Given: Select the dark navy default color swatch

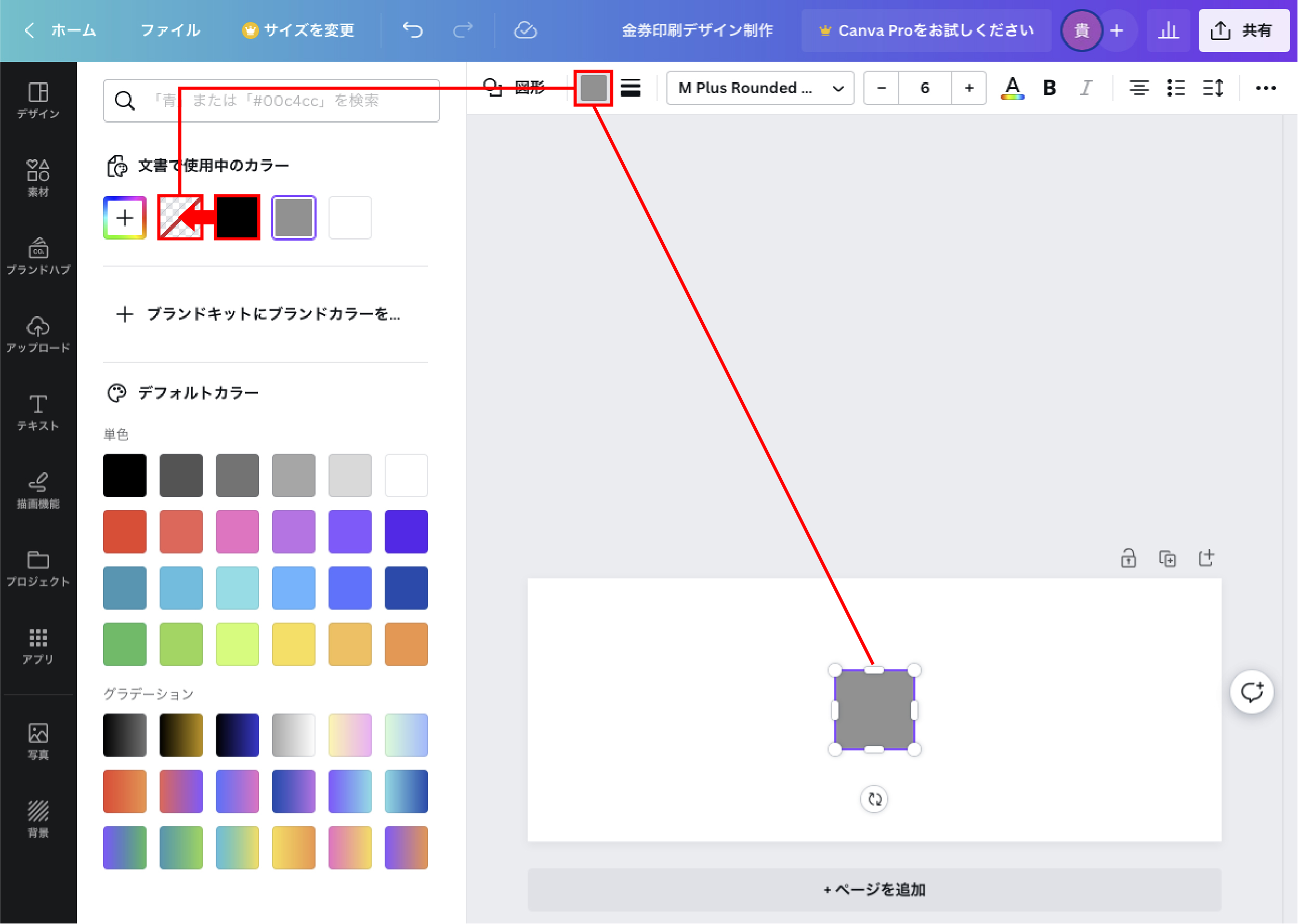Looking at the screenshot, I should click(x=407, y=588).
